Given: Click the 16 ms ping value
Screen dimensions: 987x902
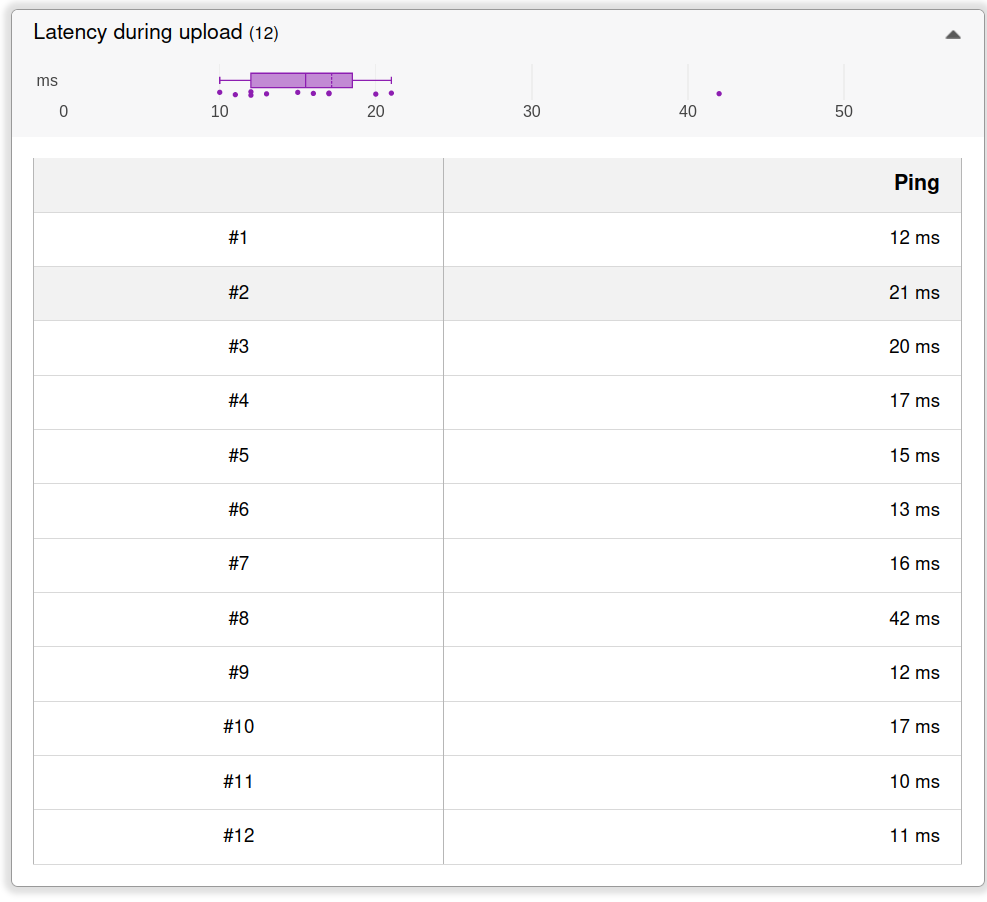Looking at the screenshot, I should (x=914, y=564).
